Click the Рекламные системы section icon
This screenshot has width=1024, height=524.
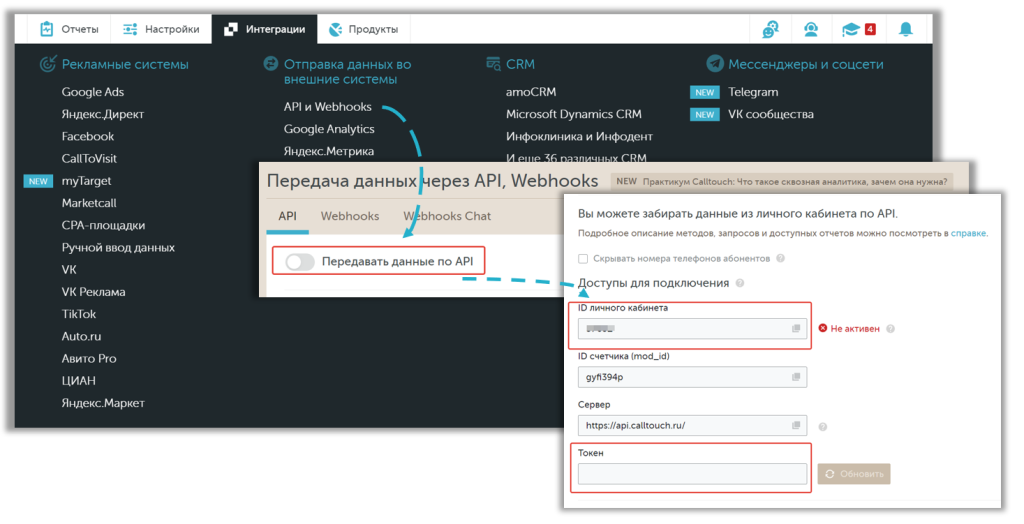click(x=48, y=64)
